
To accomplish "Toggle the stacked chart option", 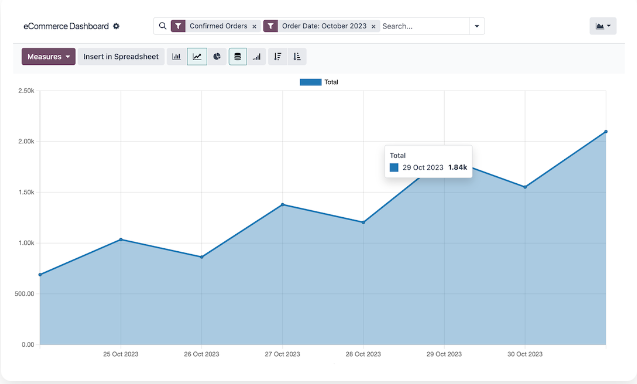I will click(x=238, y=56).
